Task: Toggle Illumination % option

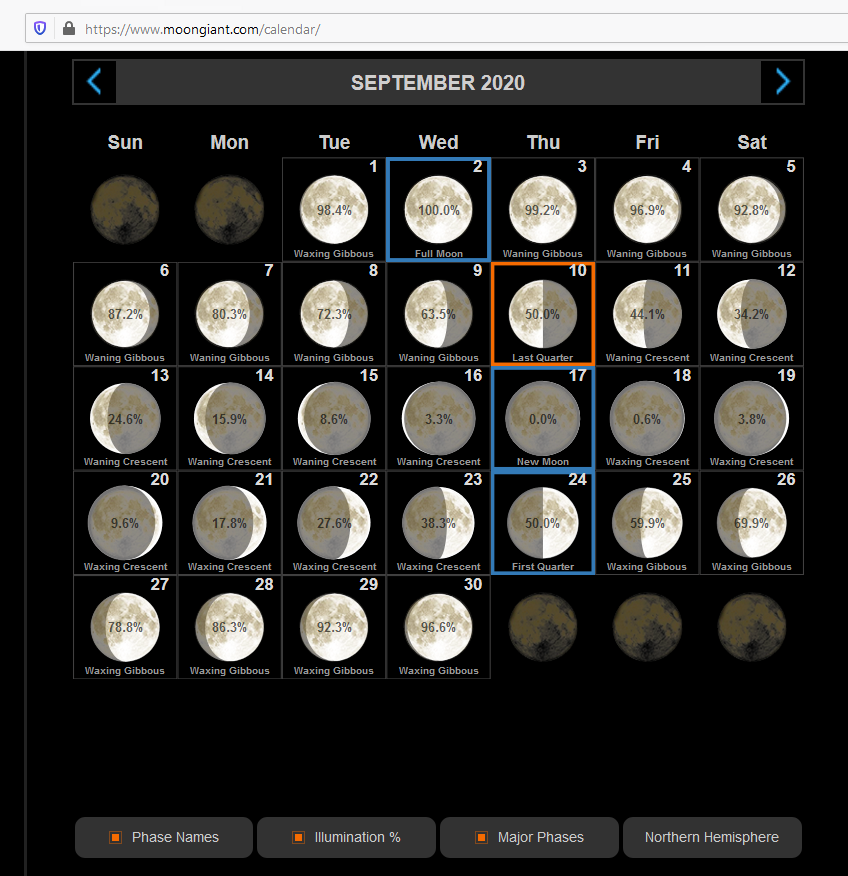Action: [346, 837]
